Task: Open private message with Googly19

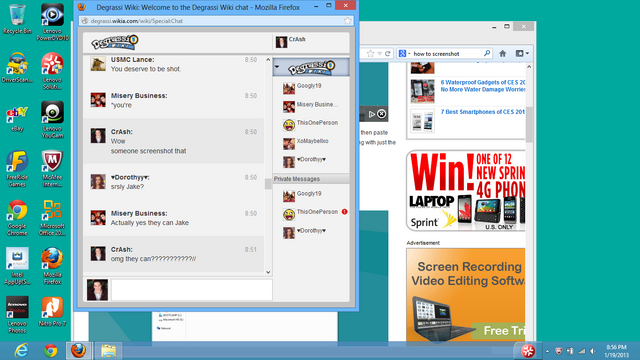Action: (311, 195)
